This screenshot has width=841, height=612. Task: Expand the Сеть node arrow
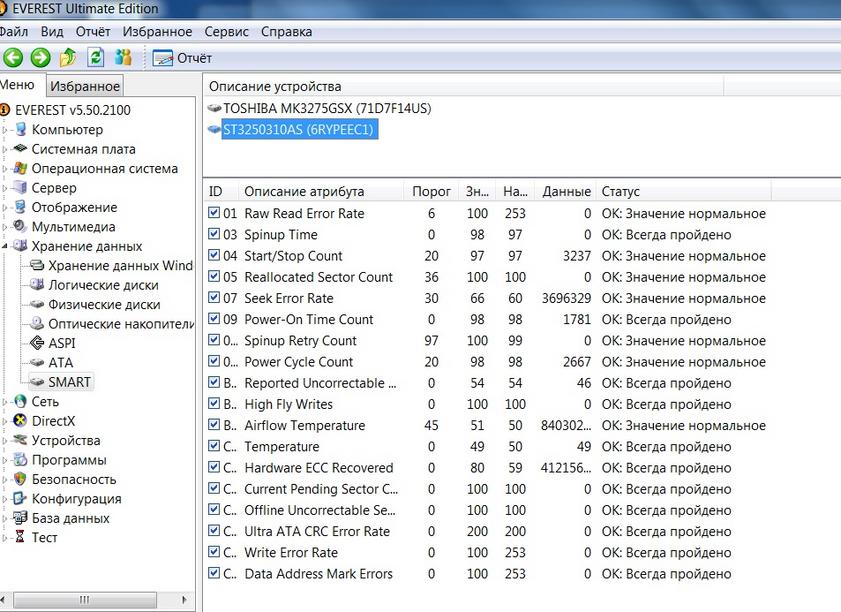[5, 402]
